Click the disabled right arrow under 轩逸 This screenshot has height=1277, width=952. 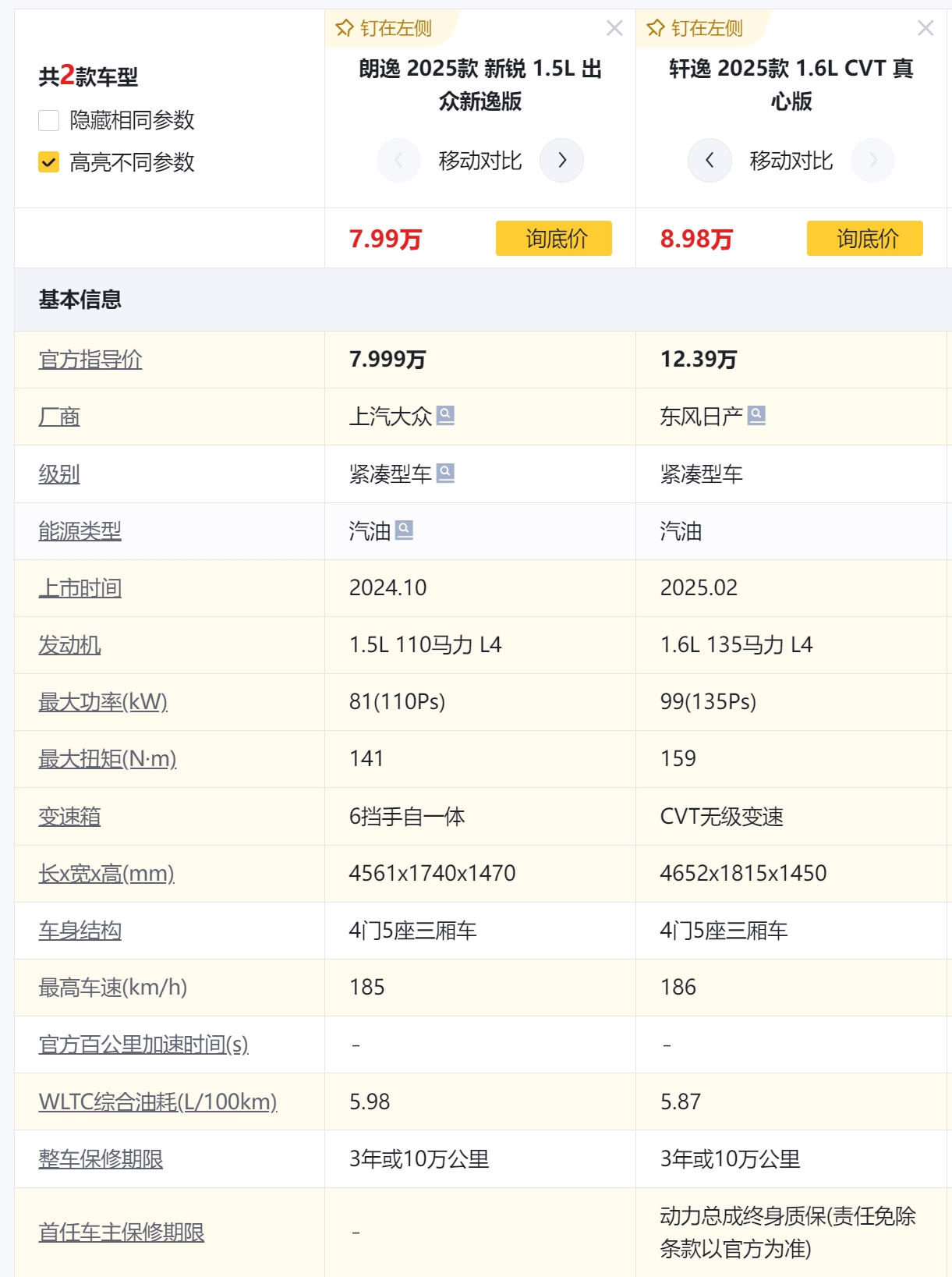point(872,161)
